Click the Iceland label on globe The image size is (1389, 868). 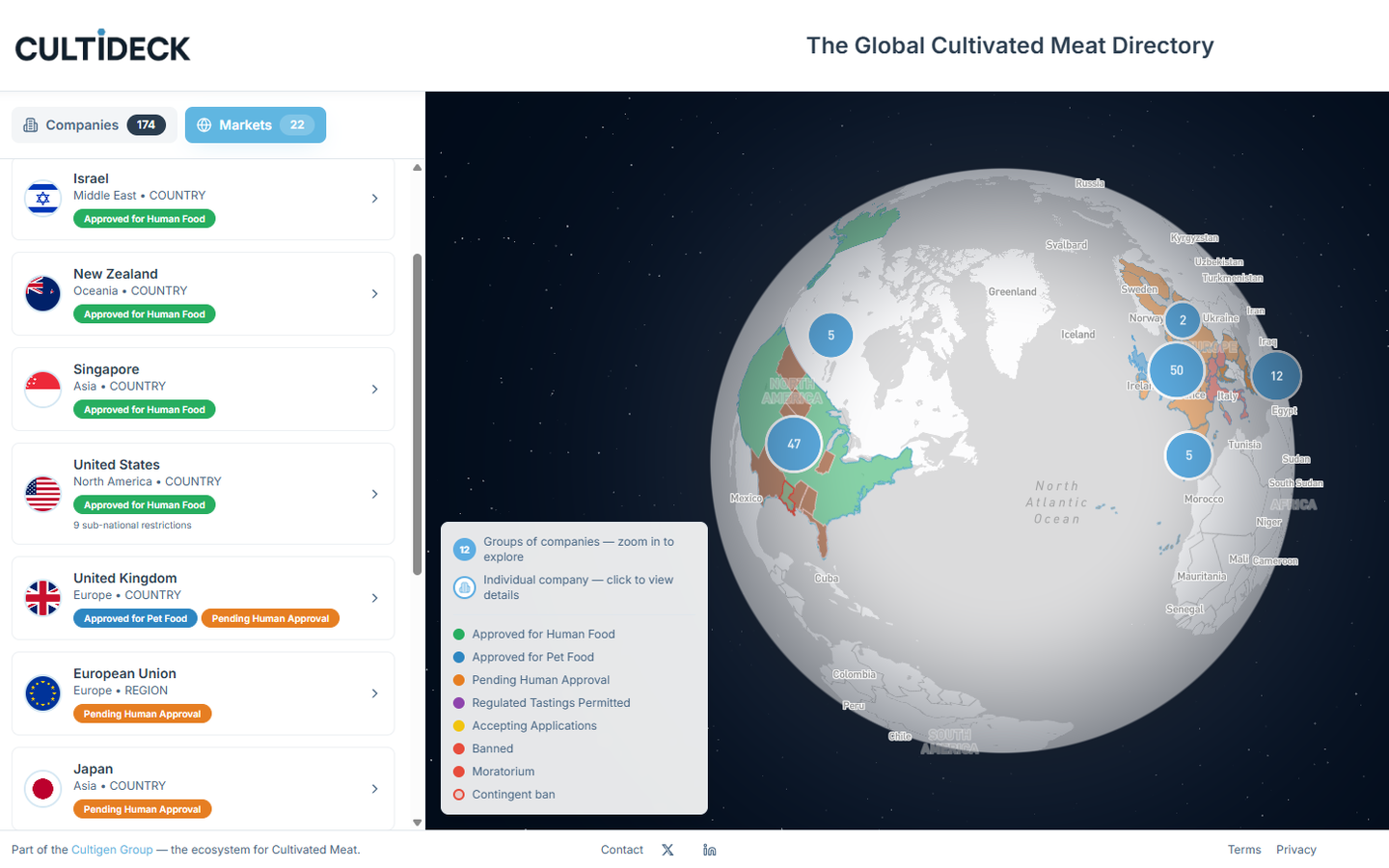point(1078,335)
